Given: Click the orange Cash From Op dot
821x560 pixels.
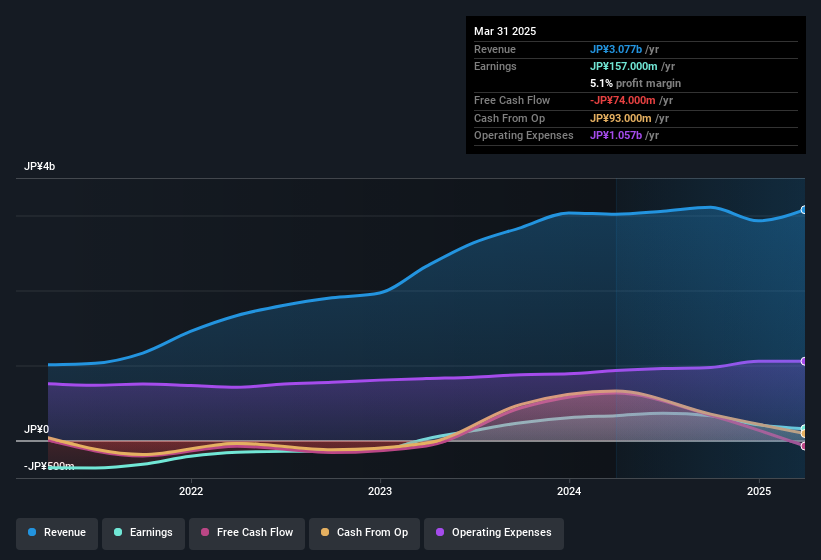Looking at the screenshot, I should click(325, 532).
